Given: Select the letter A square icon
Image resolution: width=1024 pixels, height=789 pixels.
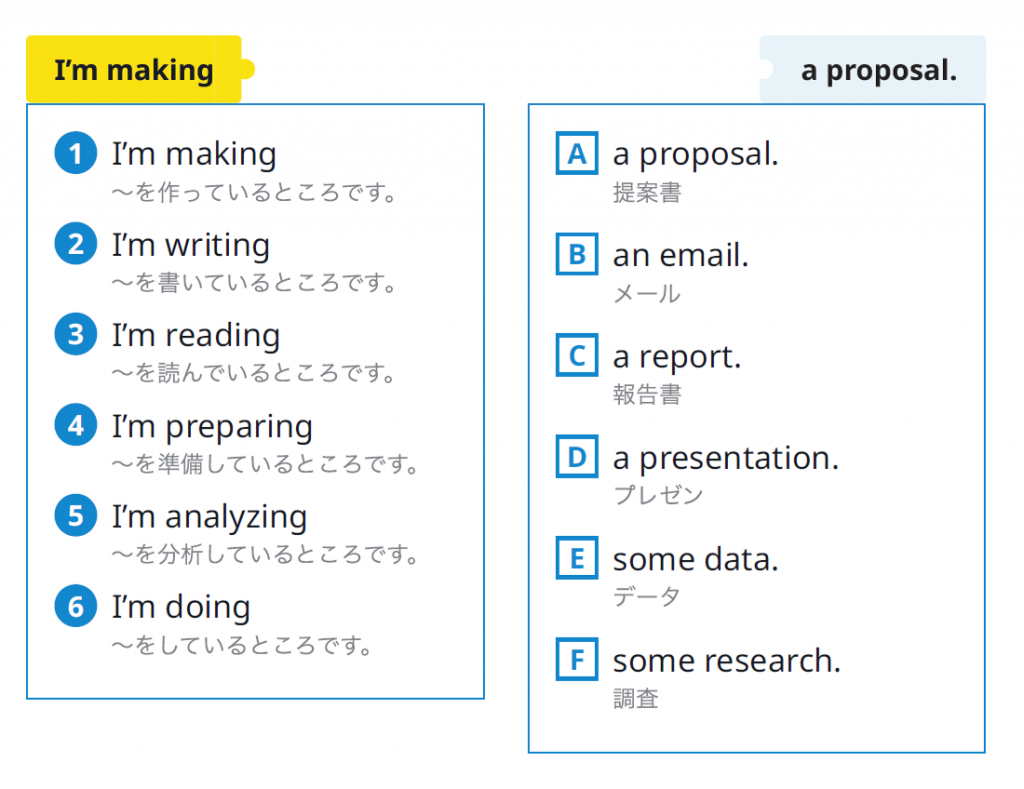Looking at the screenshot, I should click(x=576, y=154).
